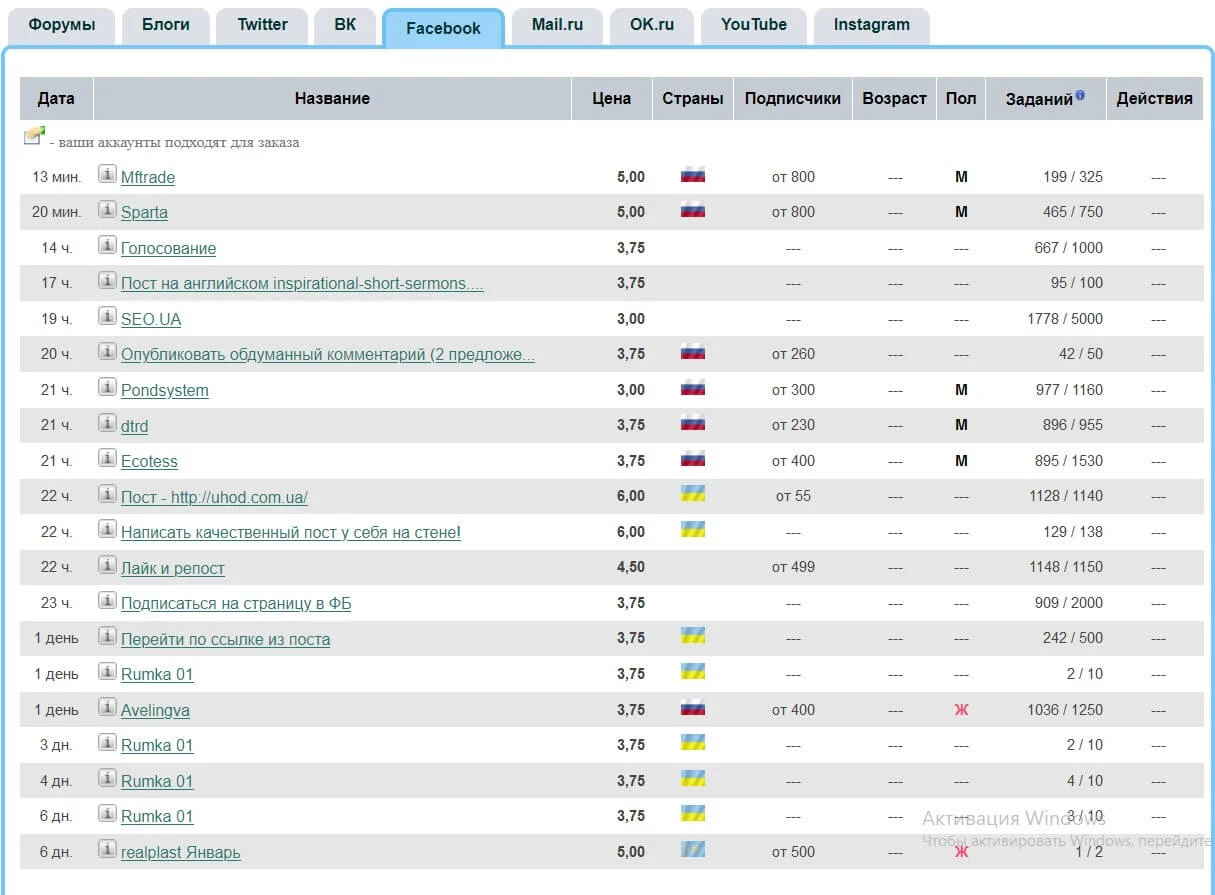Click info icon next to Голосование
The width and height of the screenshot is (1215, 895).
[x=107, y=246]
